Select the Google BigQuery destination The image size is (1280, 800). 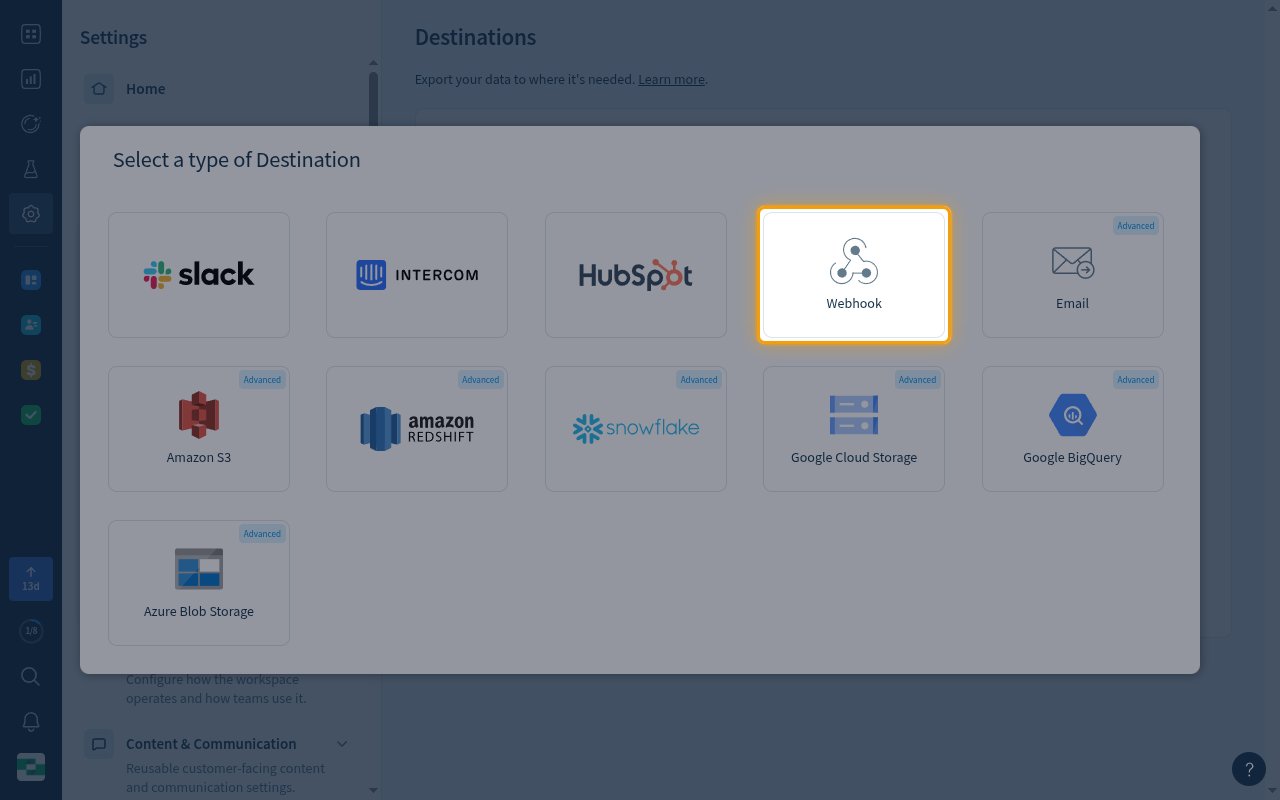tap(1073, 429)
